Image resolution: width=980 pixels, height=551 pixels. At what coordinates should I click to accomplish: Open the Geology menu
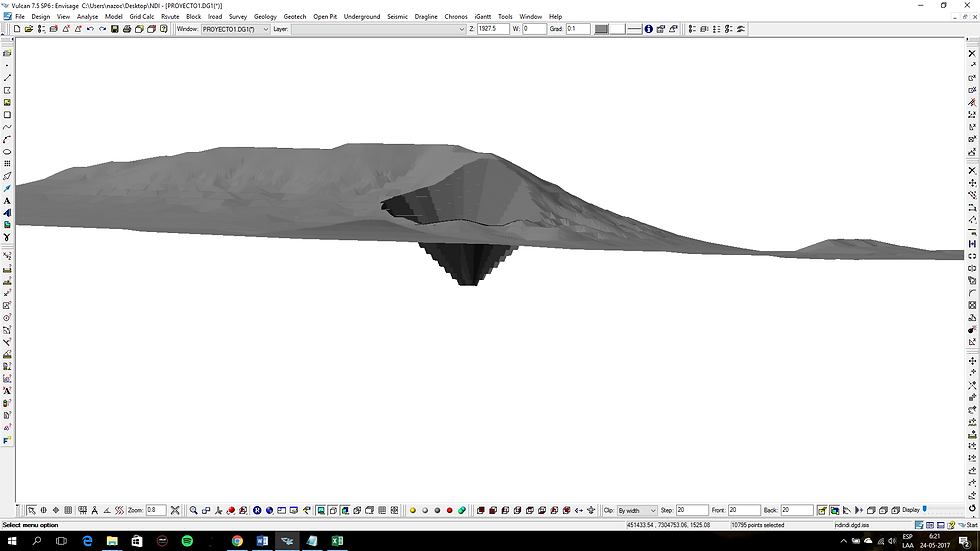point(265,17)
